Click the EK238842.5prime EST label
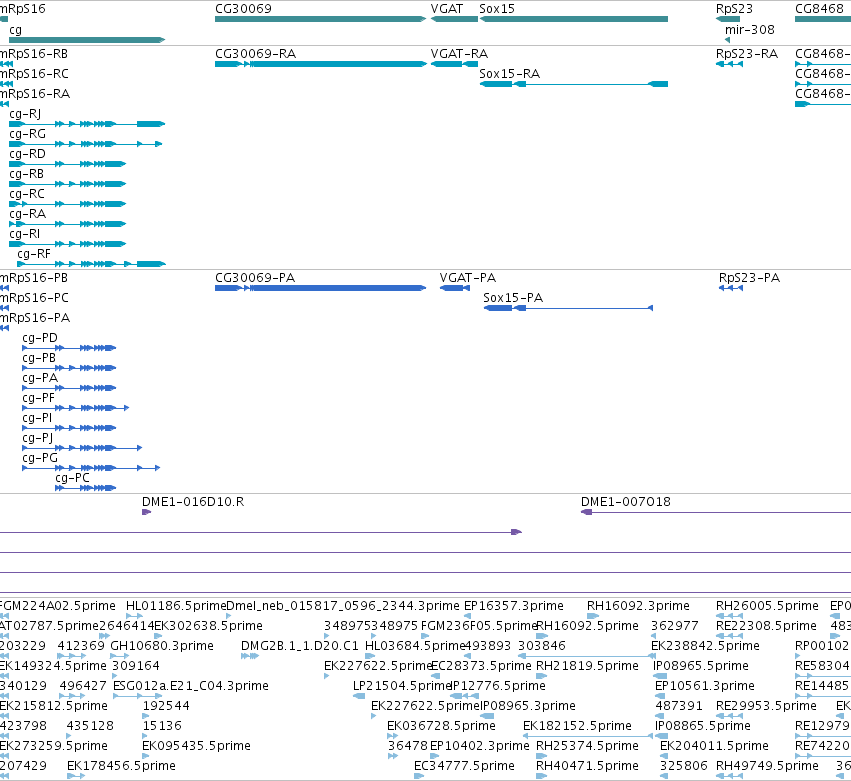This screenshot has width=851, height=781. point(705,646)
